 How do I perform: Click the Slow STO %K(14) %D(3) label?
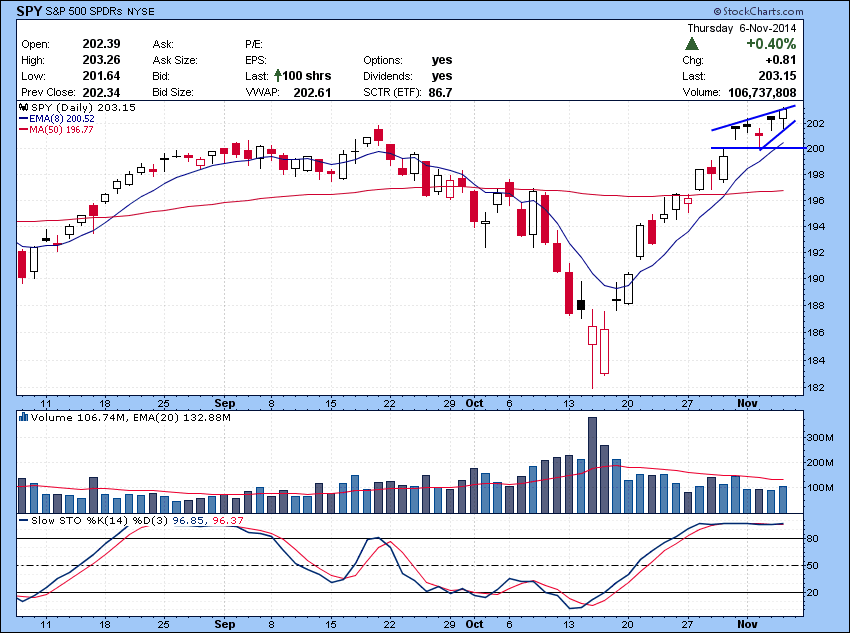(x=100, y=520)
